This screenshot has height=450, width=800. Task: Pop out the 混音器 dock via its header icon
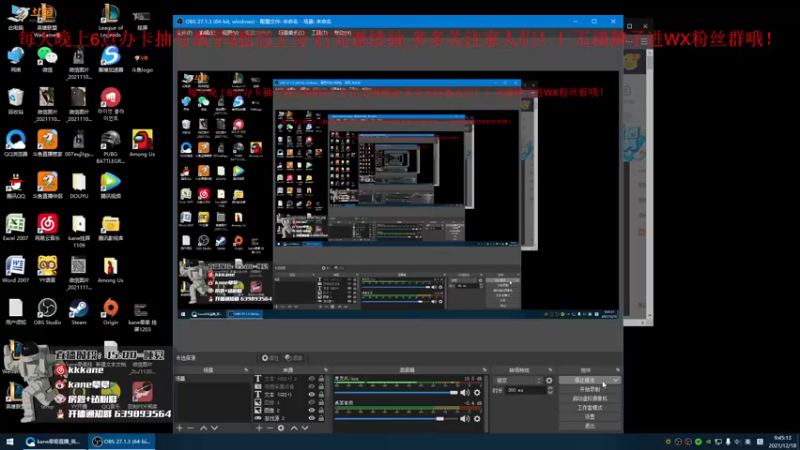coord(484,370)
